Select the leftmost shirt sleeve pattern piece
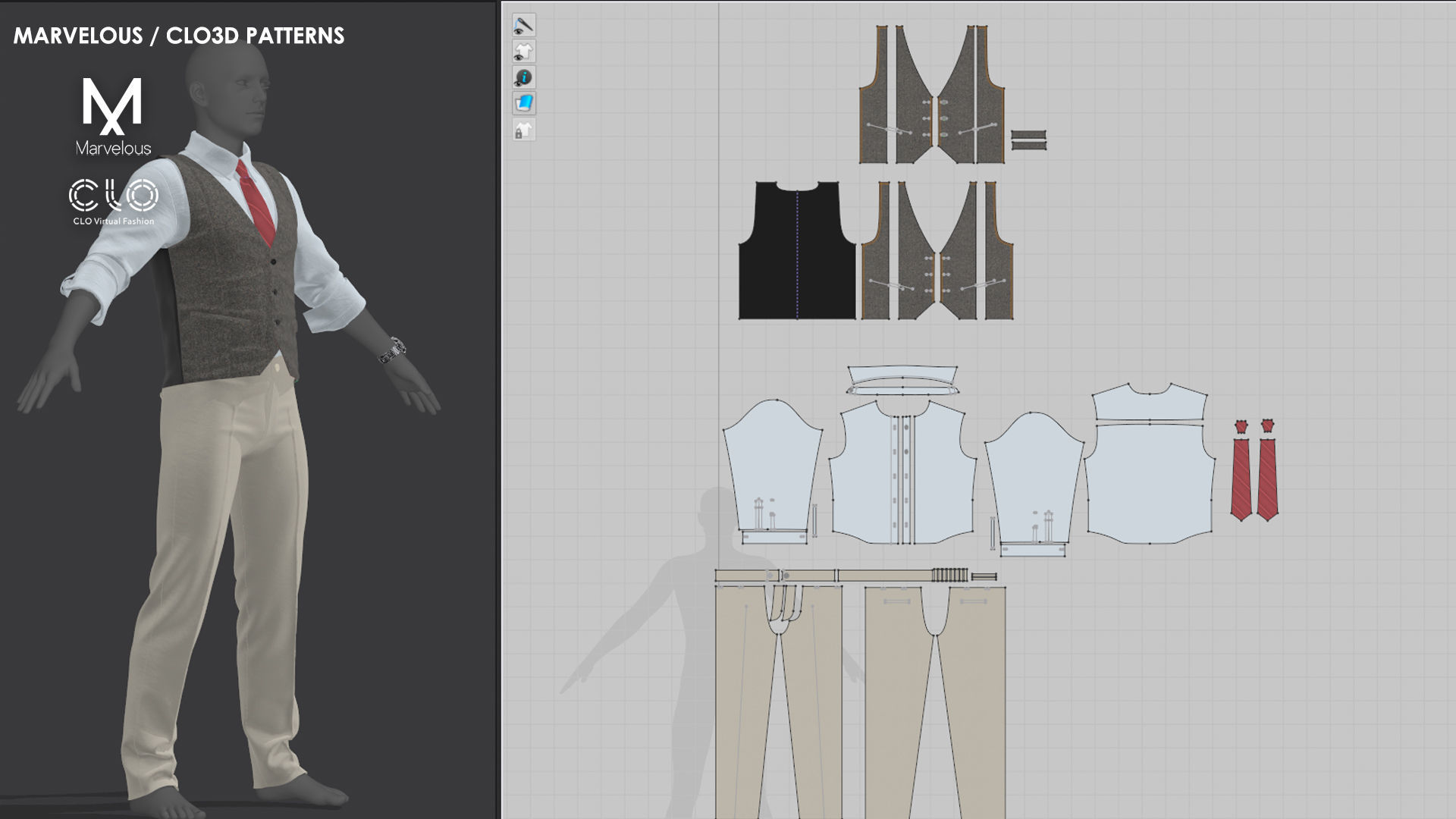Viewport: 1456px width, 819px height. [773, 466]
